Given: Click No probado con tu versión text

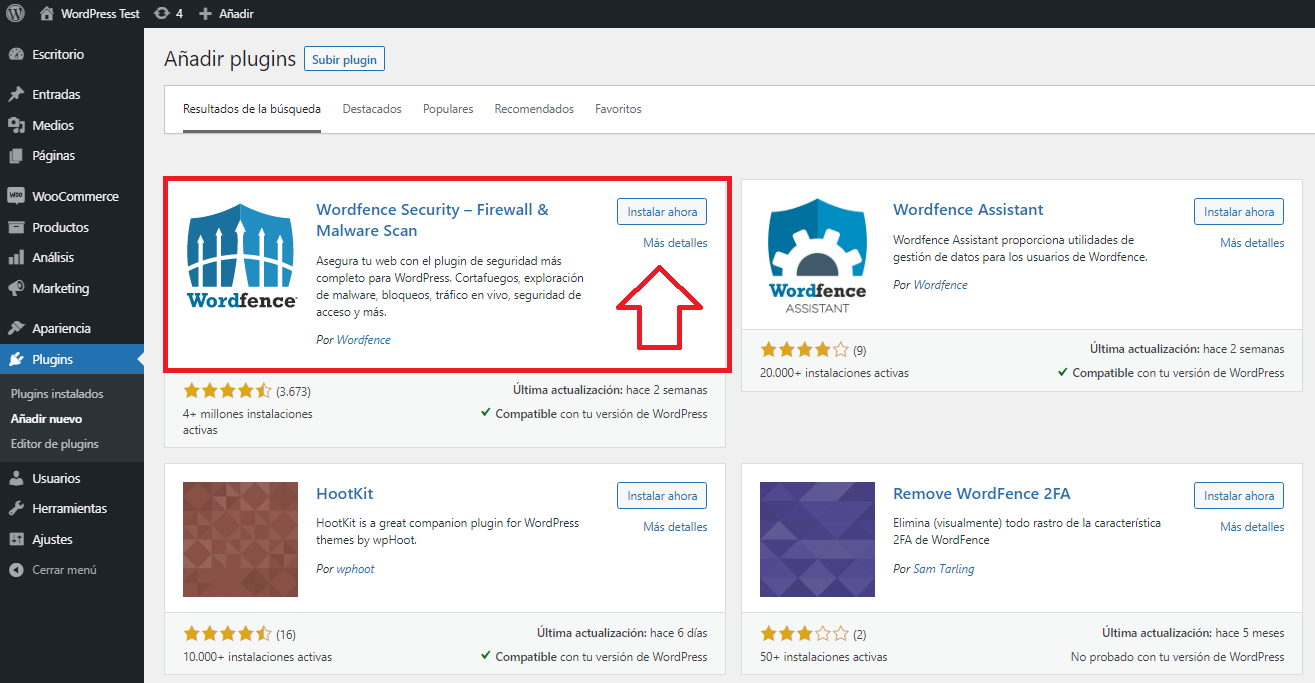Looking at the screenshot, I should click(x=1177, y=657).
